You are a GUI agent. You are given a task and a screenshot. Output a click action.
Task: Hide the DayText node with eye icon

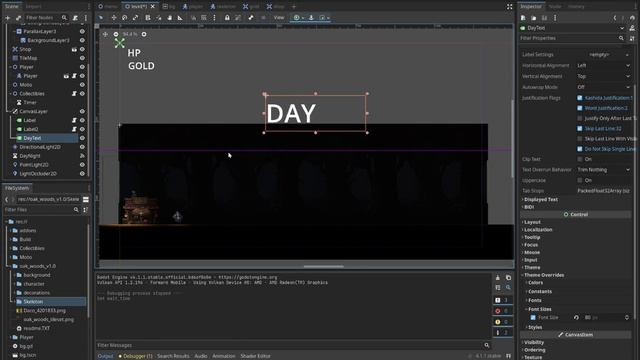(82, 138)
